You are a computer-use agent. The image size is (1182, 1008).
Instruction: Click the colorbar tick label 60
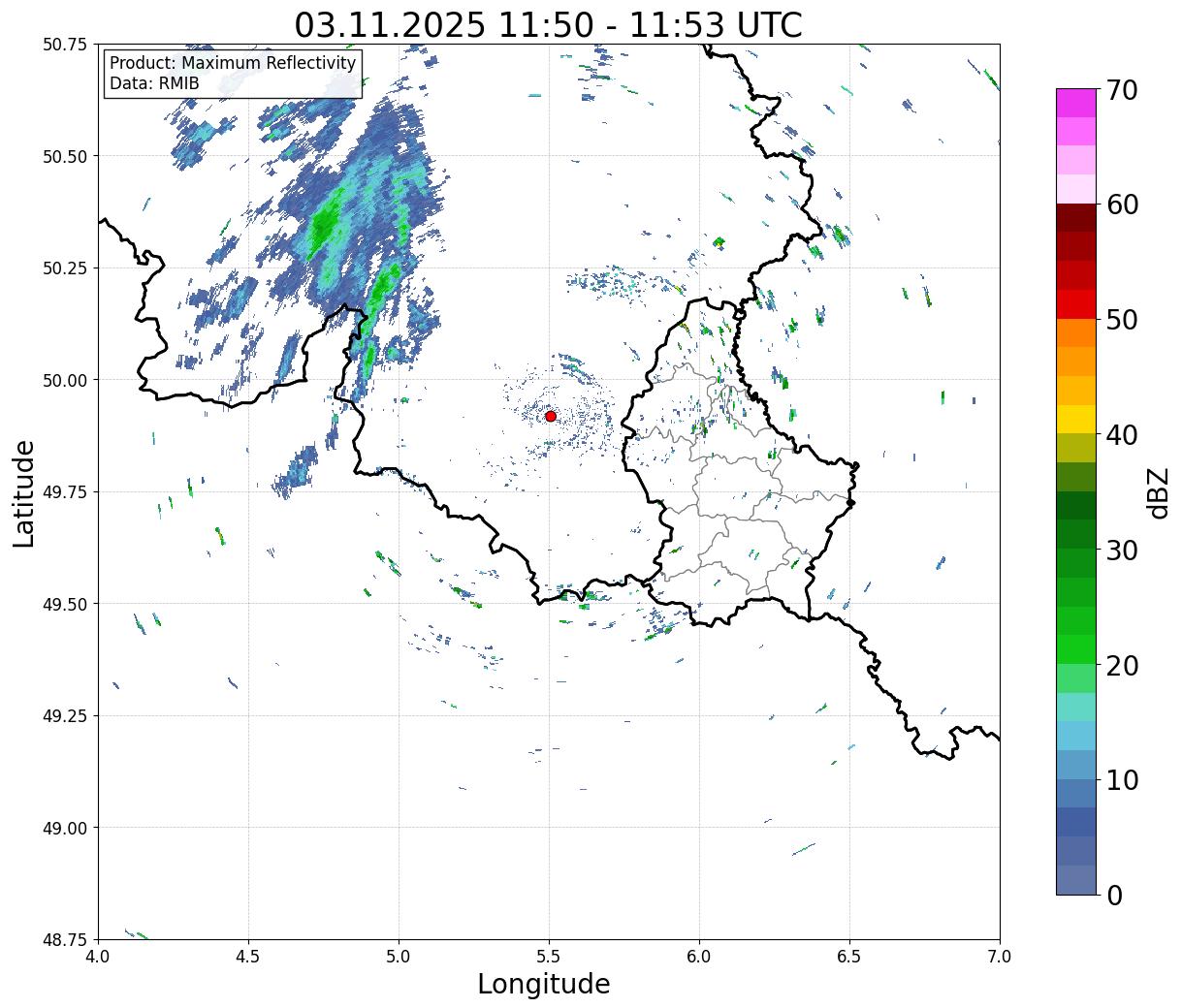coord(1122,205)
